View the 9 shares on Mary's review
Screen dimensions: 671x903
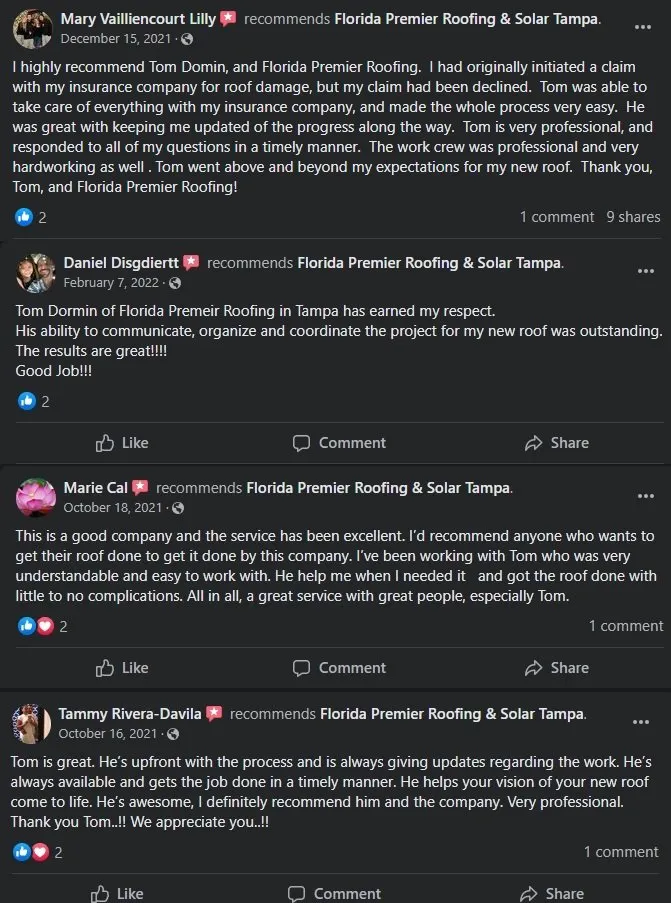633,217
